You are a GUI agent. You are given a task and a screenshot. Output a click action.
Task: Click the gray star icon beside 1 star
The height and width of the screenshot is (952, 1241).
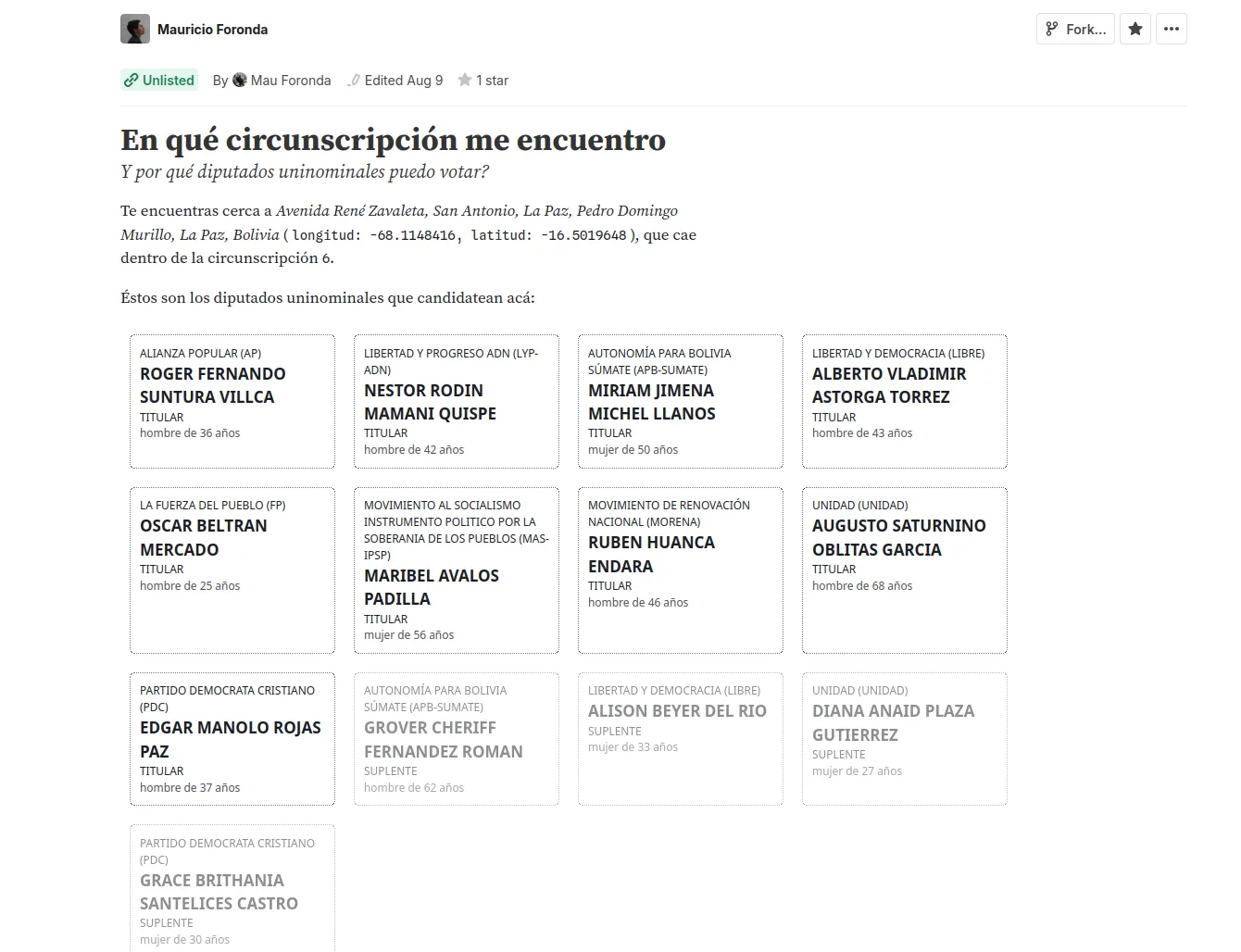463,80
